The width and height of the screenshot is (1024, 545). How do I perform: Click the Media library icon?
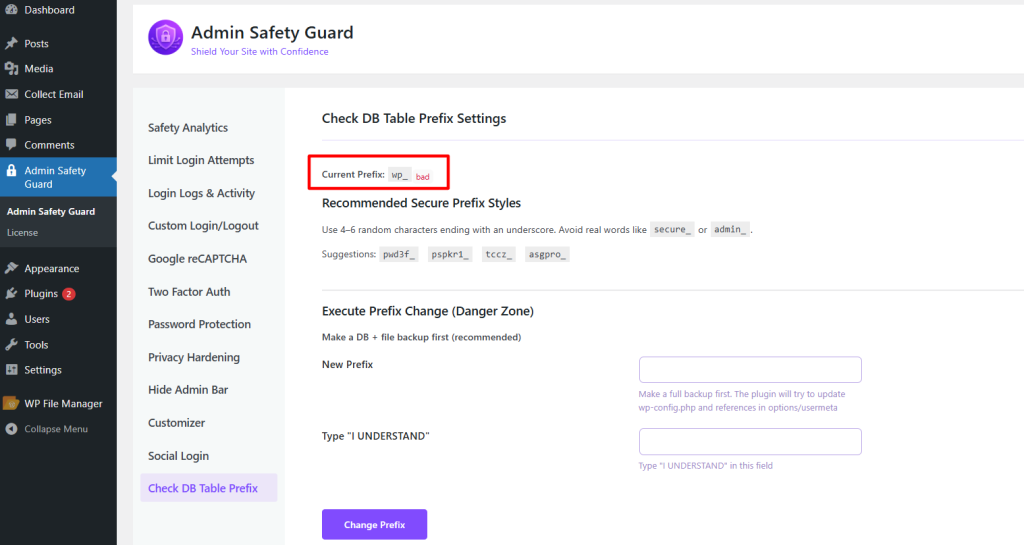pos(11,69)
